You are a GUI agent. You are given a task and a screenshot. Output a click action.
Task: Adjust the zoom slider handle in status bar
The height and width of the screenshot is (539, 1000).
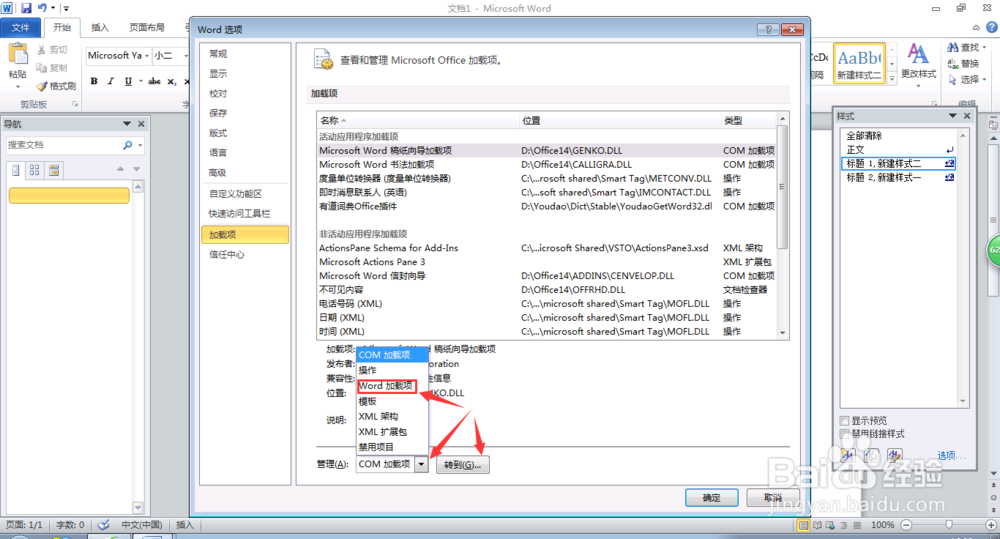point(949,524)
